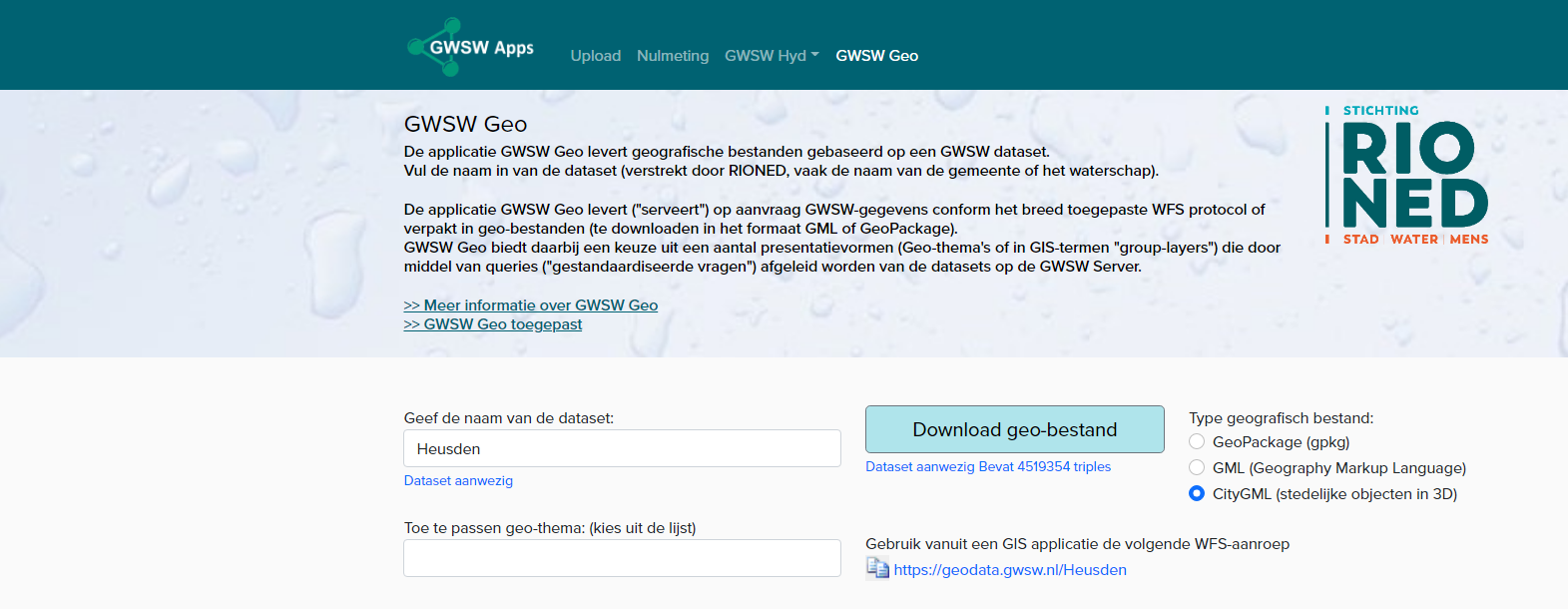1568x609 pixels.
Task: Open the GWSW Geo nav item
Action: 876,56
